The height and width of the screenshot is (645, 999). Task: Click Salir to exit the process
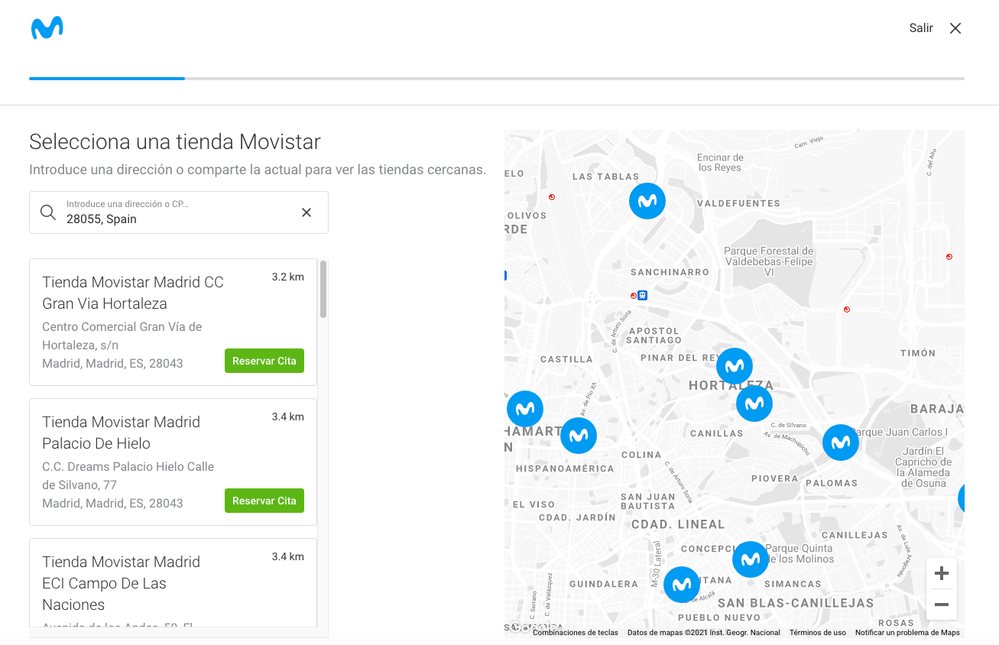[920, 28]
